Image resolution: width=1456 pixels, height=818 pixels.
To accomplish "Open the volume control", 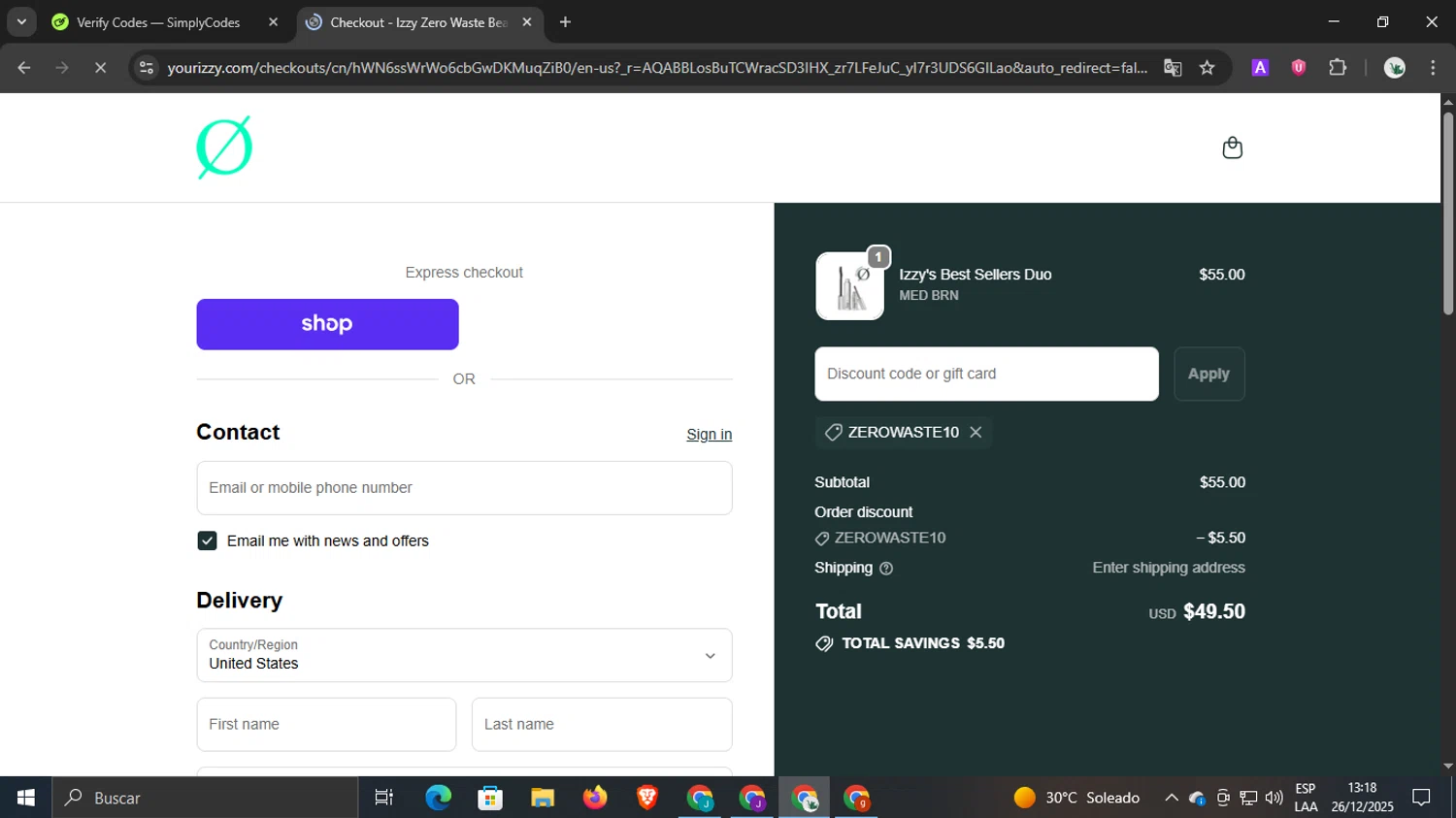I will point(1274,798).
